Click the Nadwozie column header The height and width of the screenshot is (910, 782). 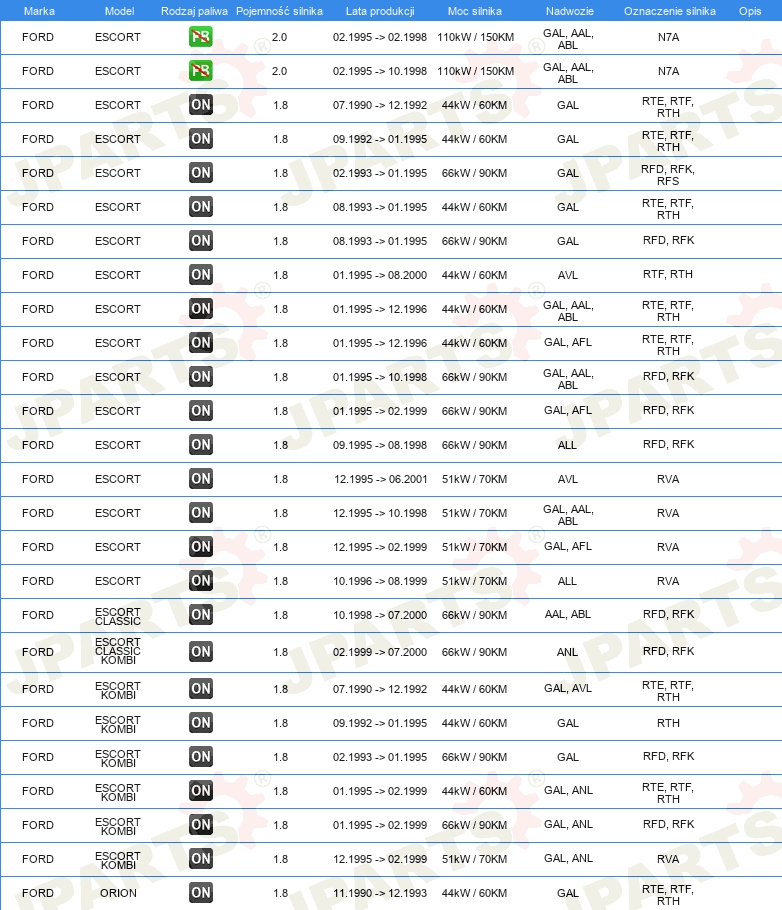coord(570,11)
